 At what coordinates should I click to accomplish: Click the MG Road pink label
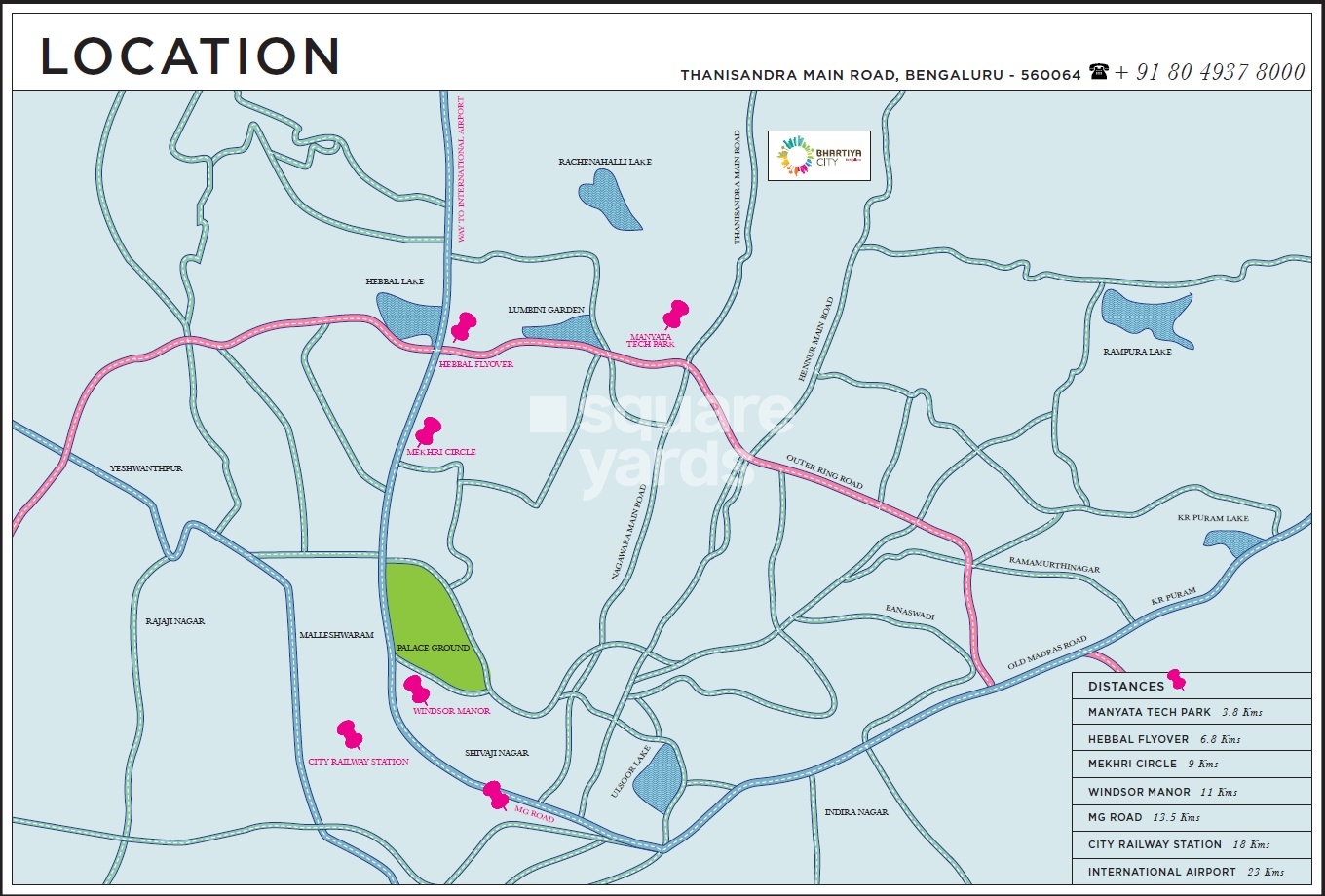click(534, 815)
